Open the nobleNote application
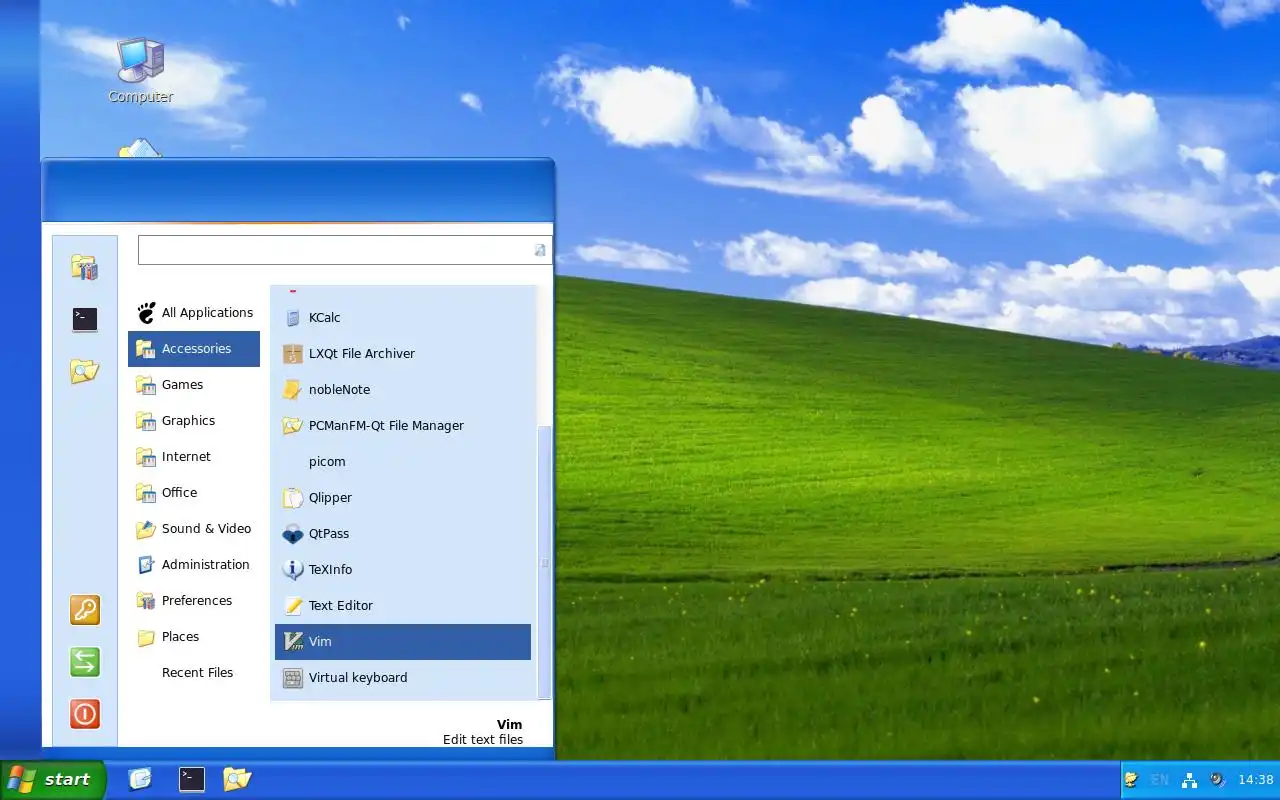The image size is (1280, 800). point(403,389)
